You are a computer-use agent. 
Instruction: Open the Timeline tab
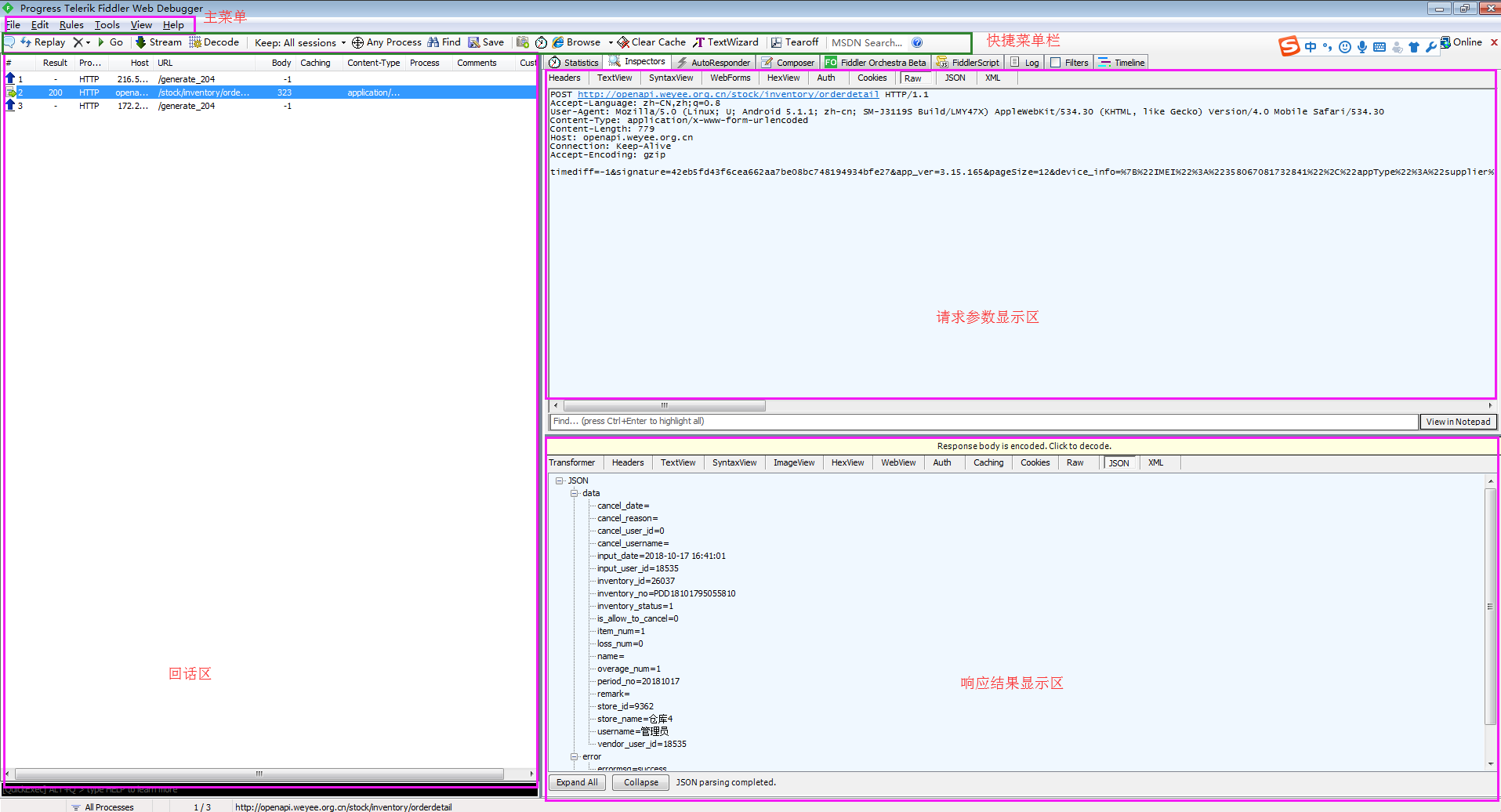tap(1122, 63)
